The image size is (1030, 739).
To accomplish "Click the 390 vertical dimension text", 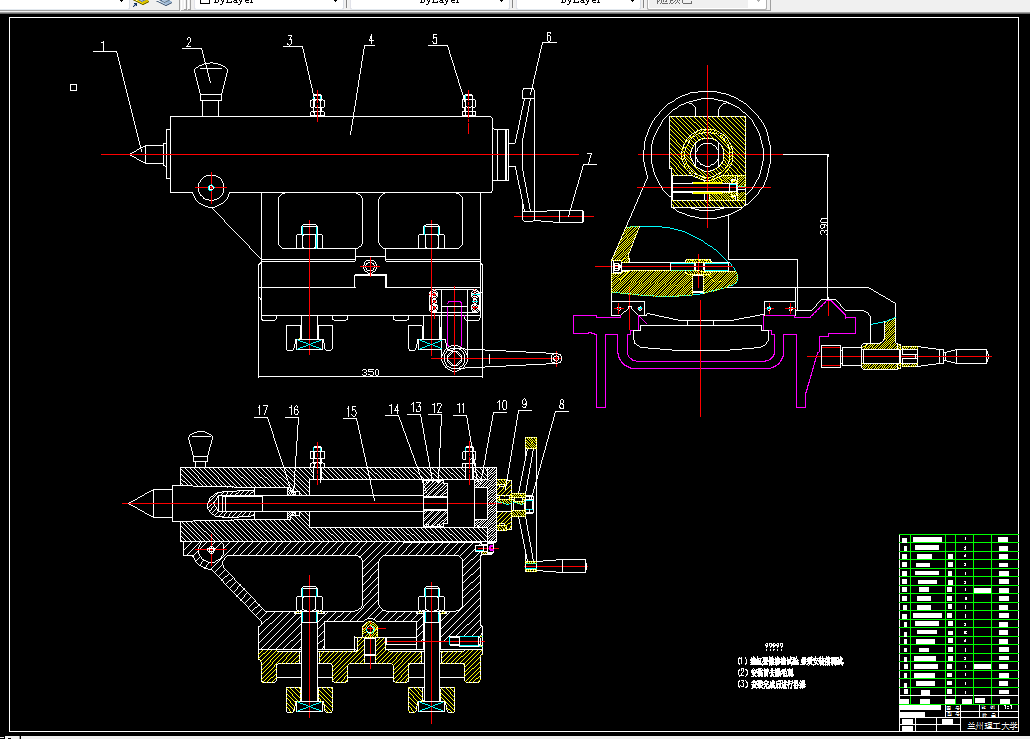I will pyautogui.click(x=824, y=226).
